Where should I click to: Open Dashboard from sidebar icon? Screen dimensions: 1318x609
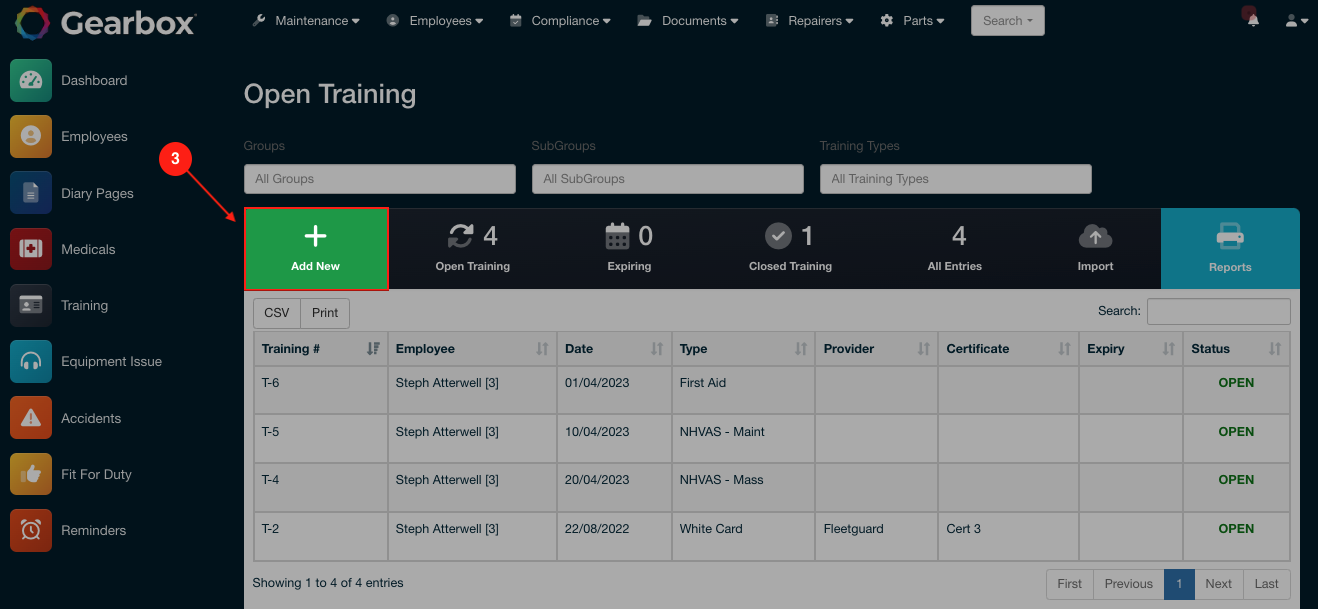31,81
